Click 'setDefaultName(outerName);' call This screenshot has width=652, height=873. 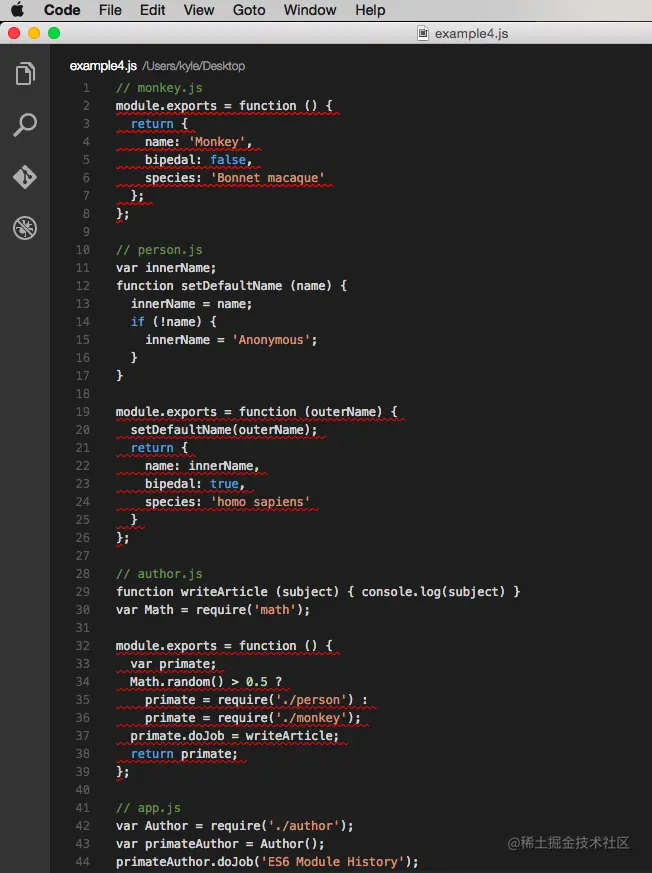tap(224, 430)
